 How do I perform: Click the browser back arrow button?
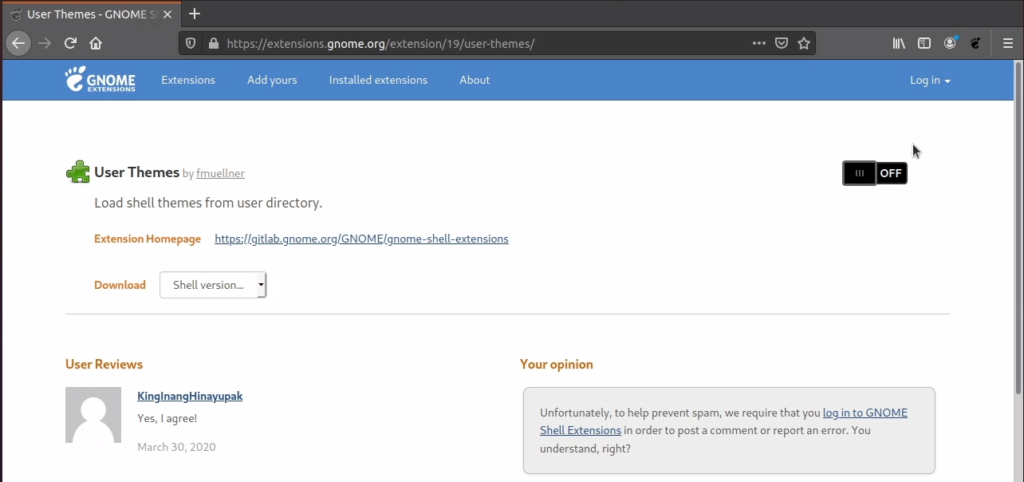(18, 44)
